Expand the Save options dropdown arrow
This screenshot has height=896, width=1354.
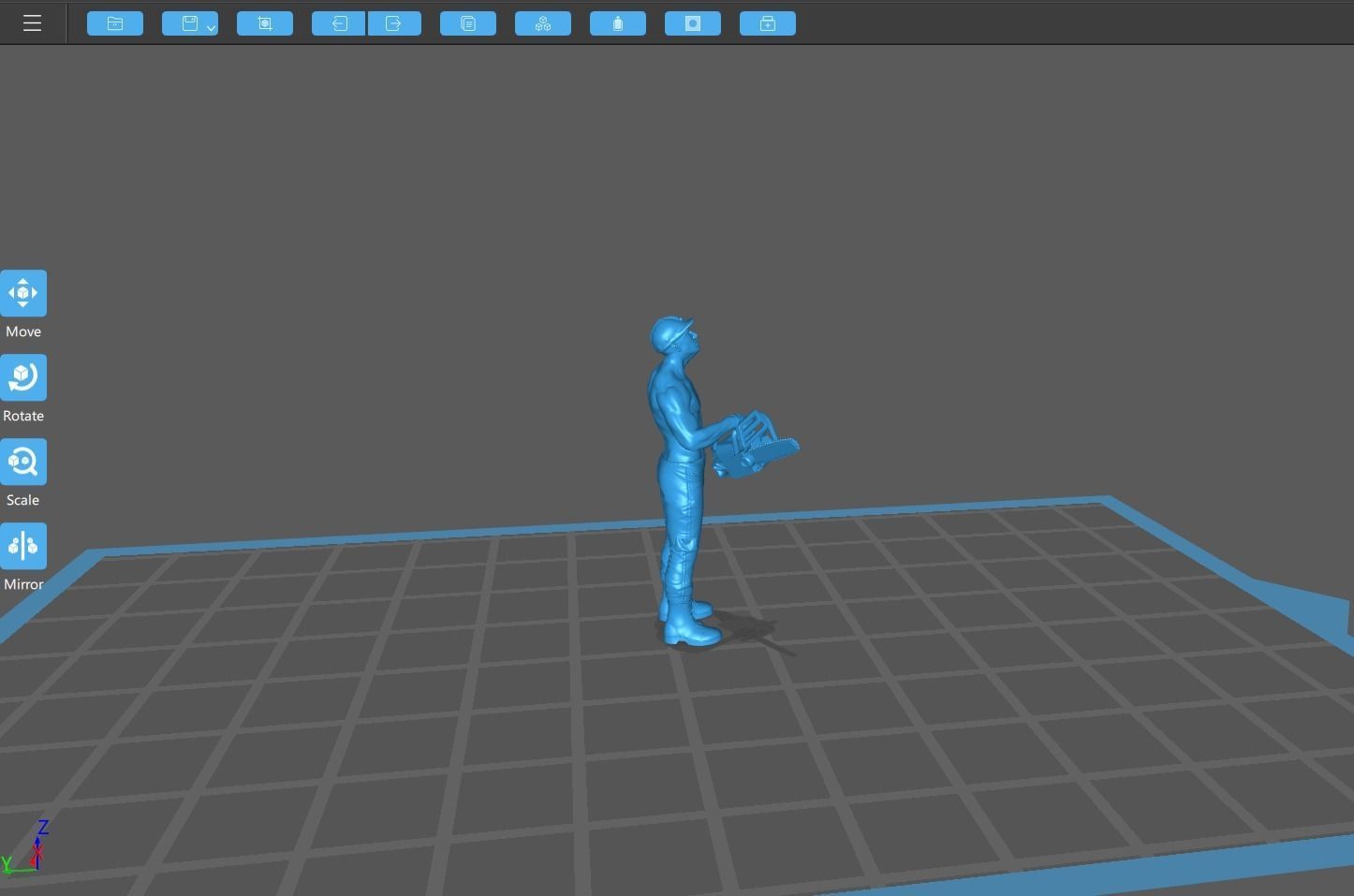click(x=212, y=28)
